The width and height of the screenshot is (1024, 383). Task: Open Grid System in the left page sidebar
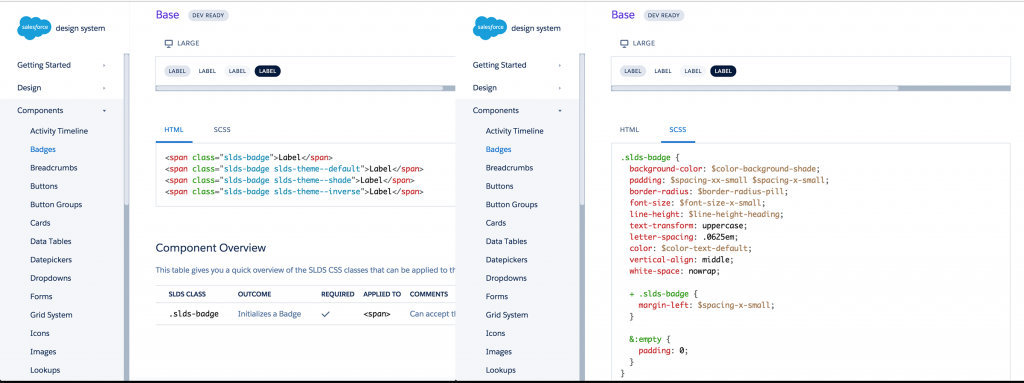point(51,314)
